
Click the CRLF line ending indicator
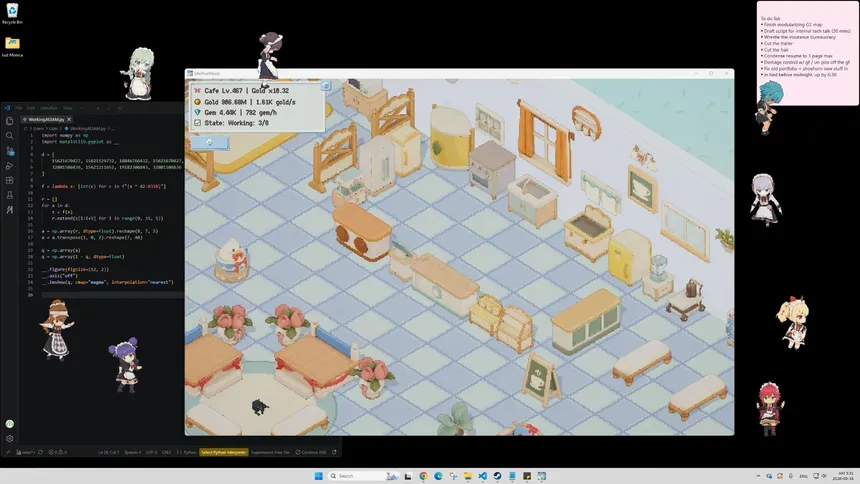[166, 452]
